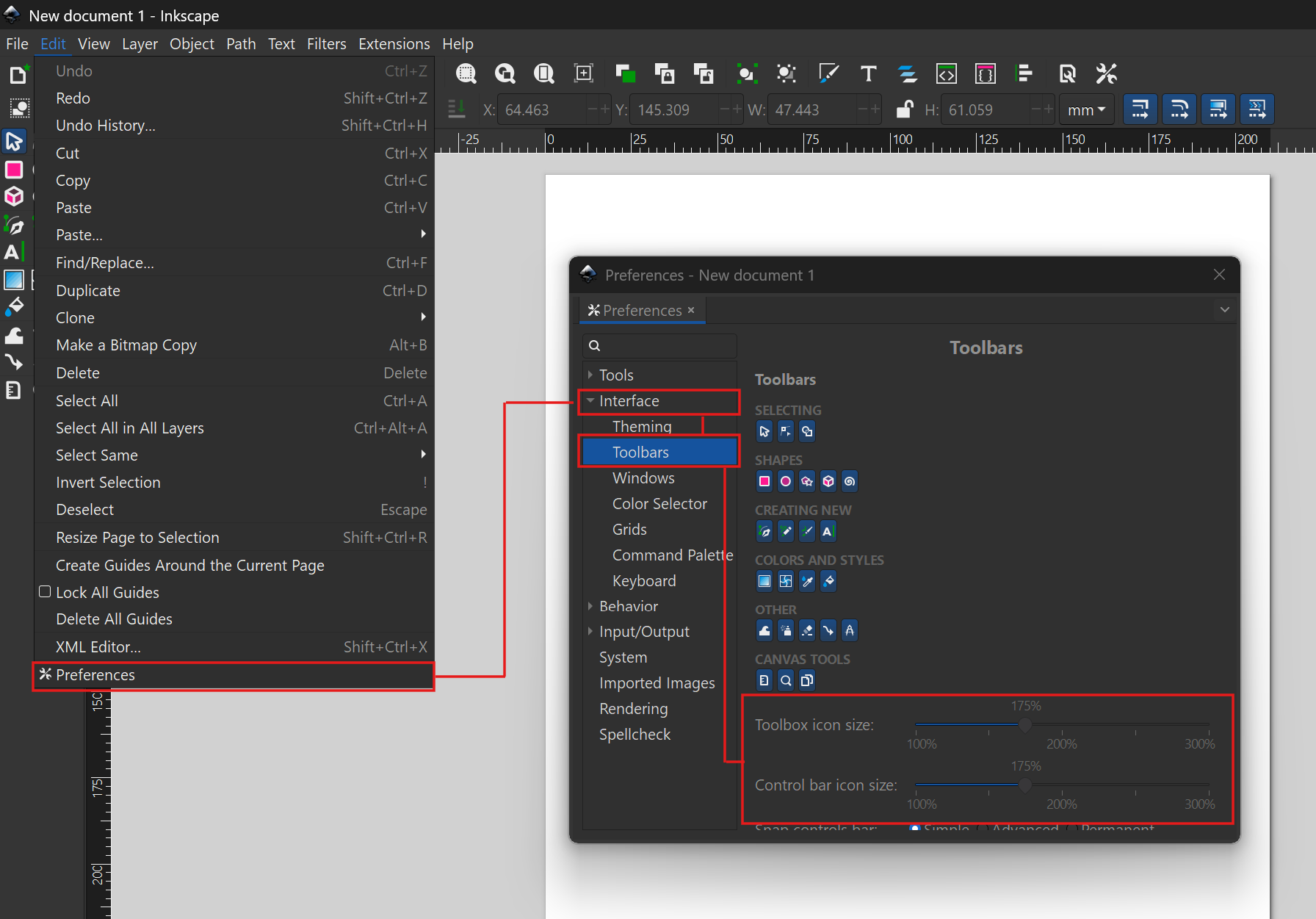Open the Filters menu
This screenshot has width=1316, height=919.
coord(326,44)
